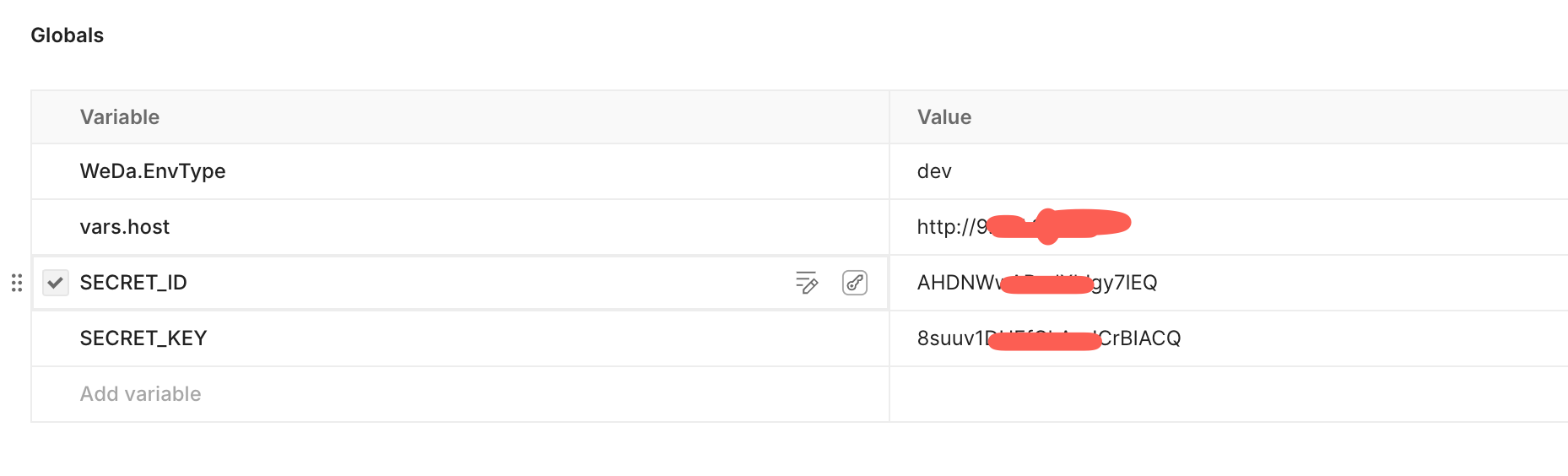Click the dev value of WeDa.EnvType

click(x=934, y=171)
